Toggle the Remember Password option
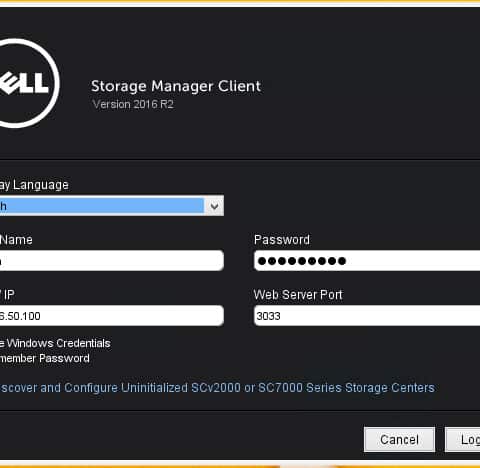Screen dimensions: 480x468 [x=45, y=358]
